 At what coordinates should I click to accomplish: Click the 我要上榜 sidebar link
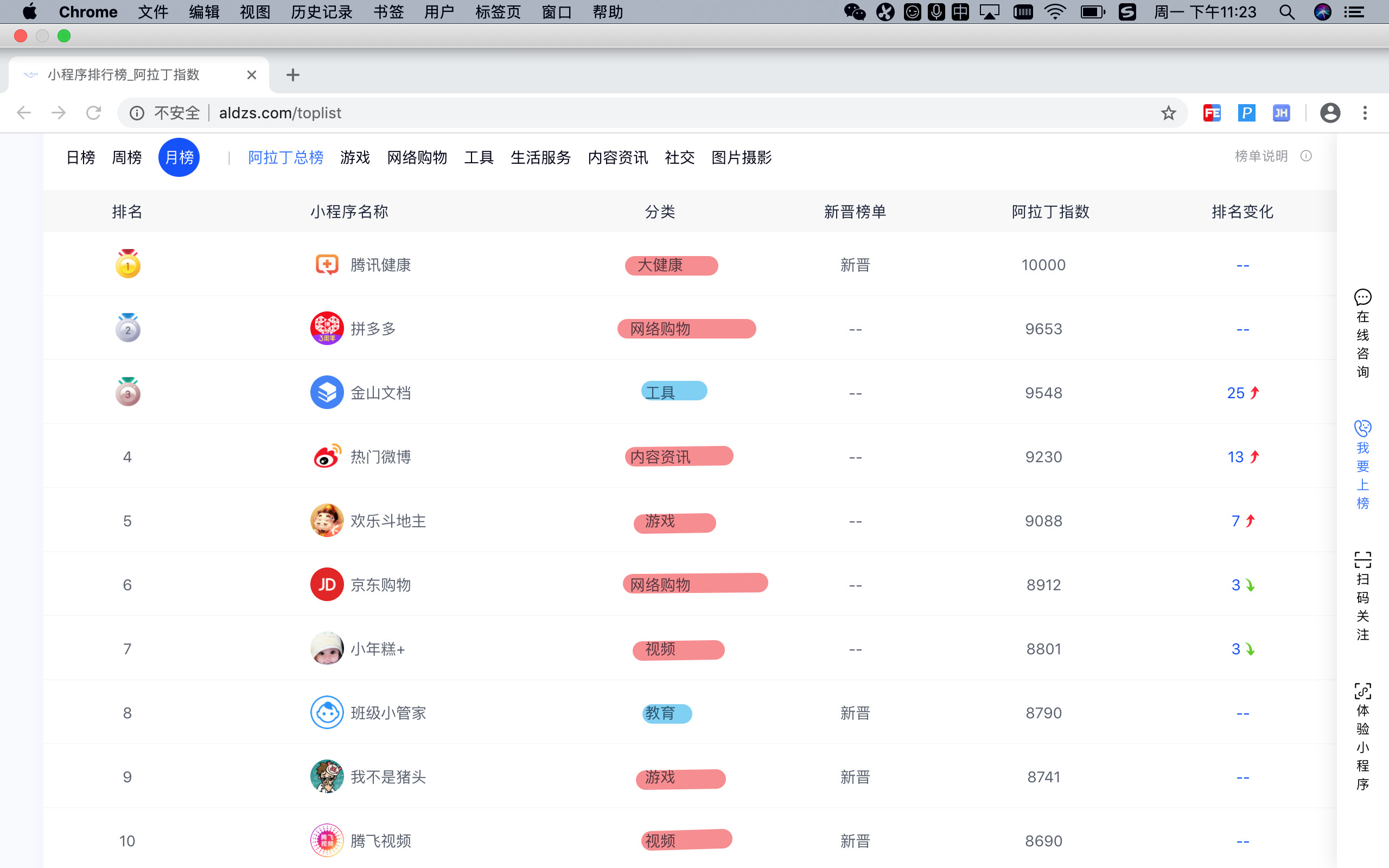1362,465
